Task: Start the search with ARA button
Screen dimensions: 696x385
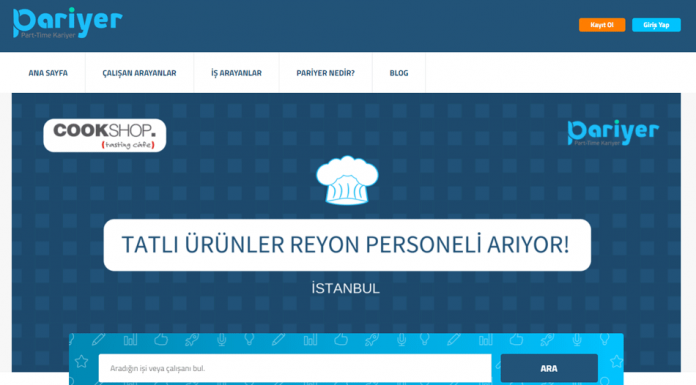Action: pyautogui.click(x=549, y=368)
